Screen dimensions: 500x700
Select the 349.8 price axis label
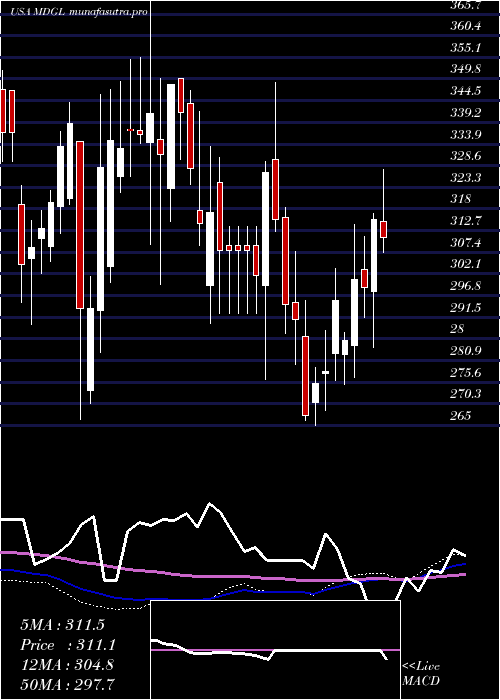pos(466,69)
